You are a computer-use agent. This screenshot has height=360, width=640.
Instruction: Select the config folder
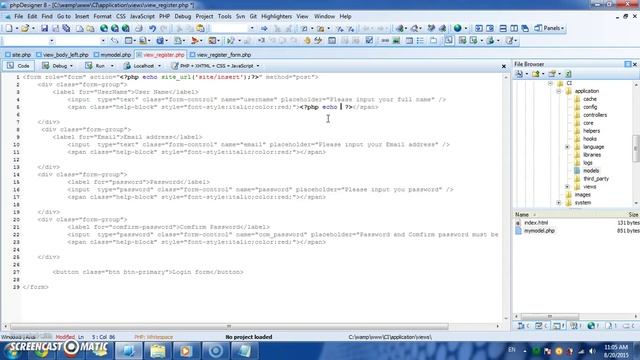590,107
